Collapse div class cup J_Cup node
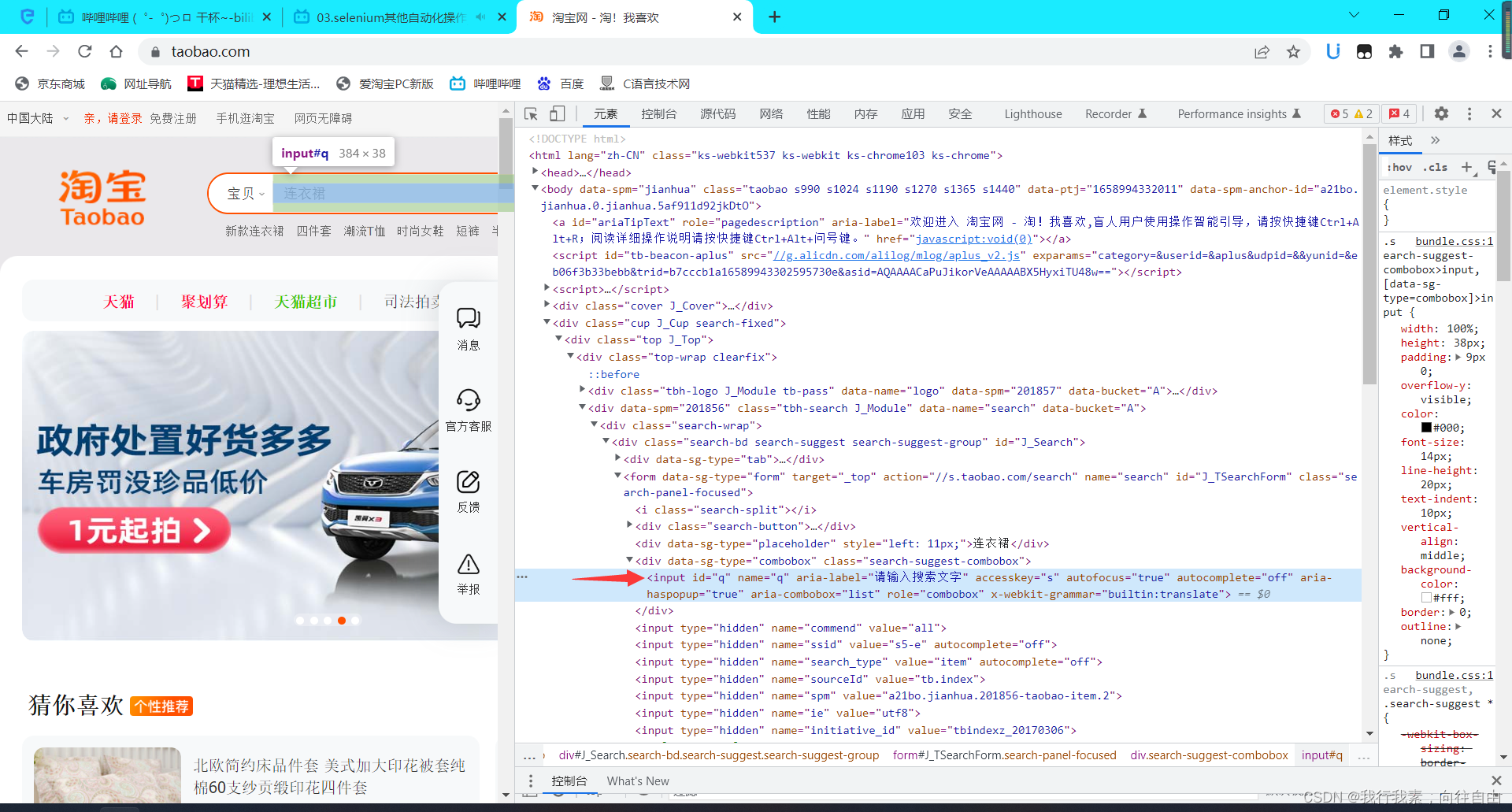 (547, 322)
